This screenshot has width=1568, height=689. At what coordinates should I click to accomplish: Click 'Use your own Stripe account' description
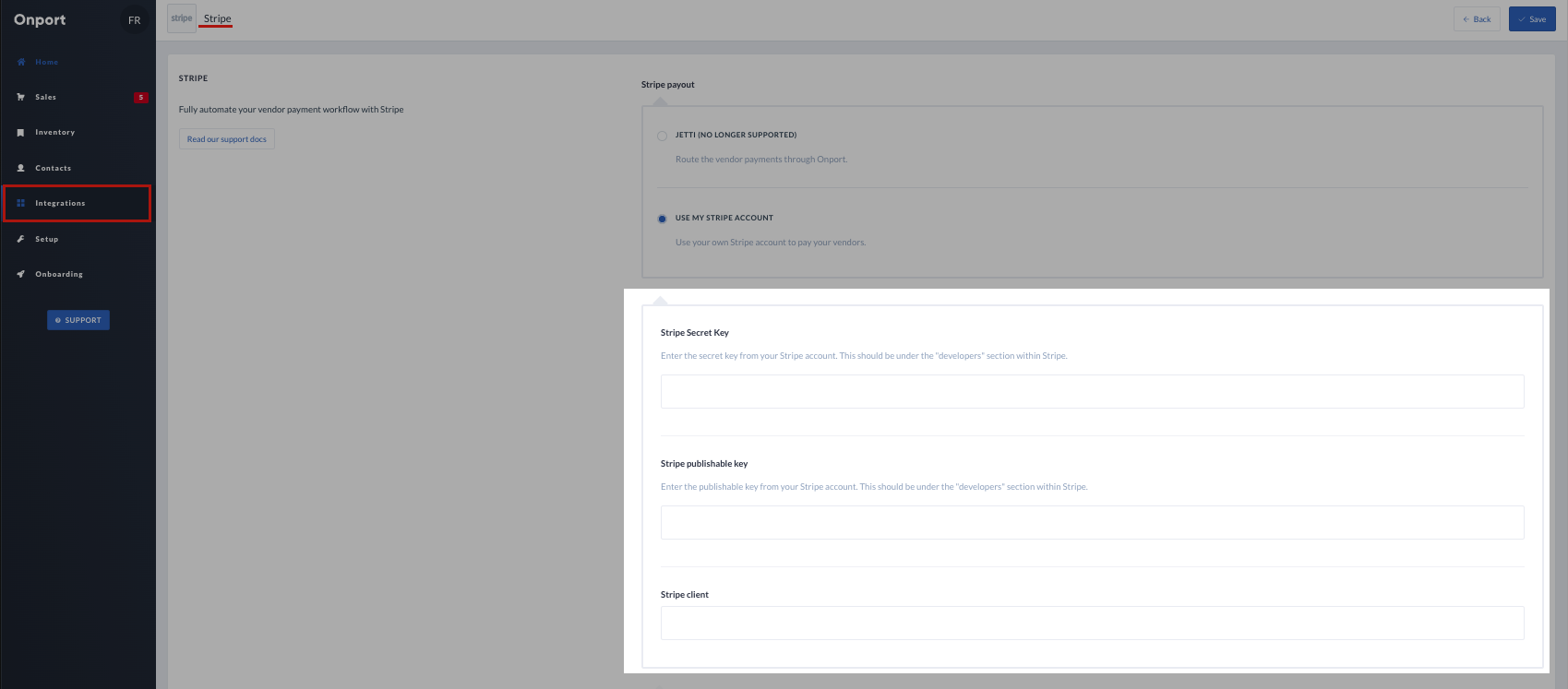tap(771, 243)
